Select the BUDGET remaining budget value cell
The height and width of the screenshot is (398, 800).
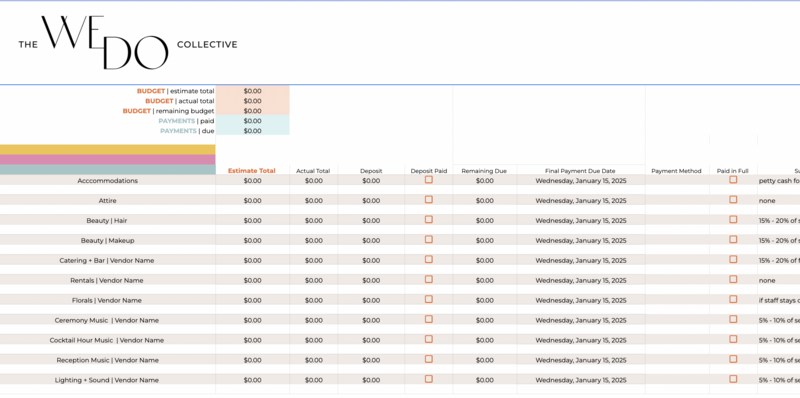pos(253,111)
